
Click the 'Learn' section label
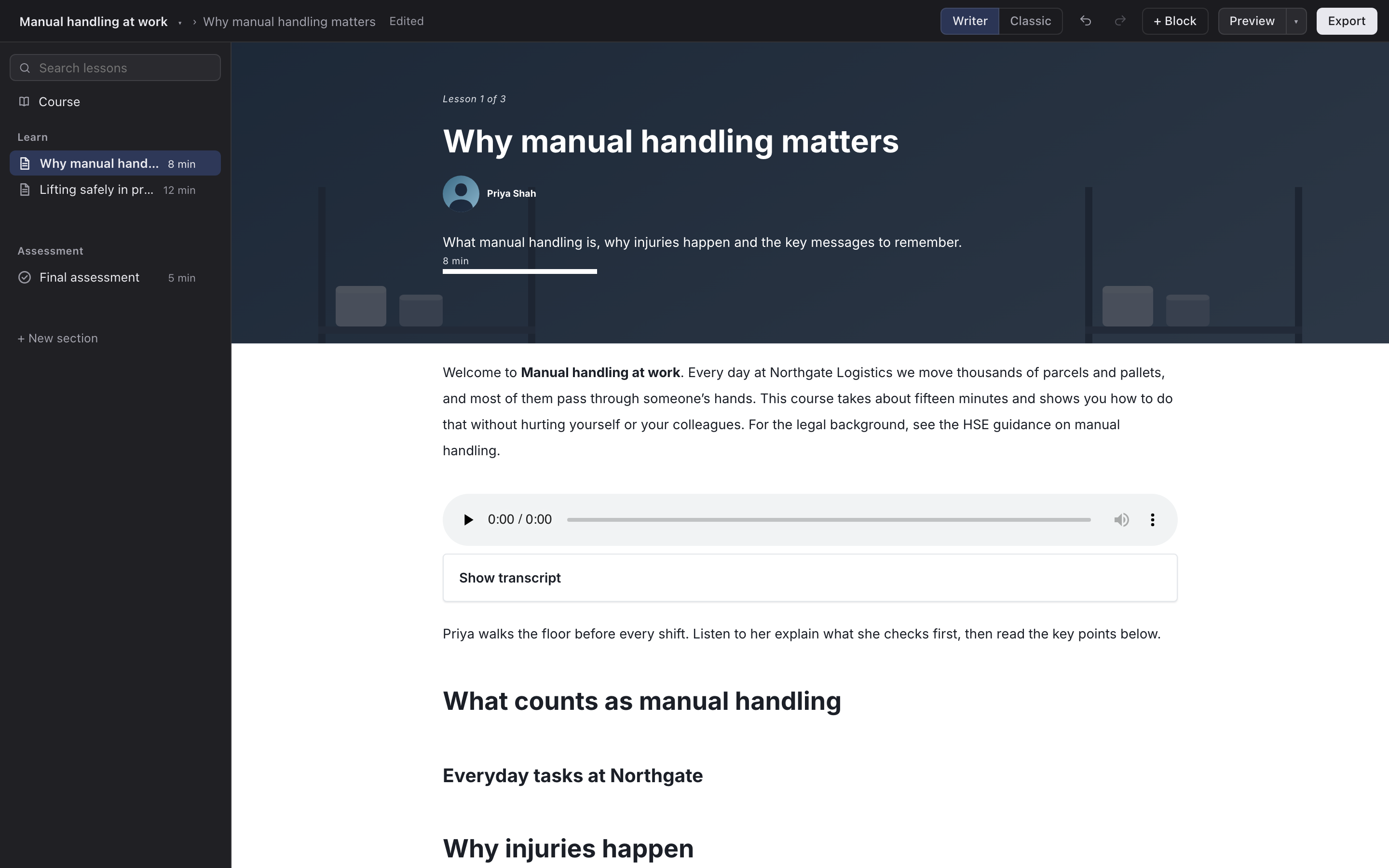[x=33, y=137]
